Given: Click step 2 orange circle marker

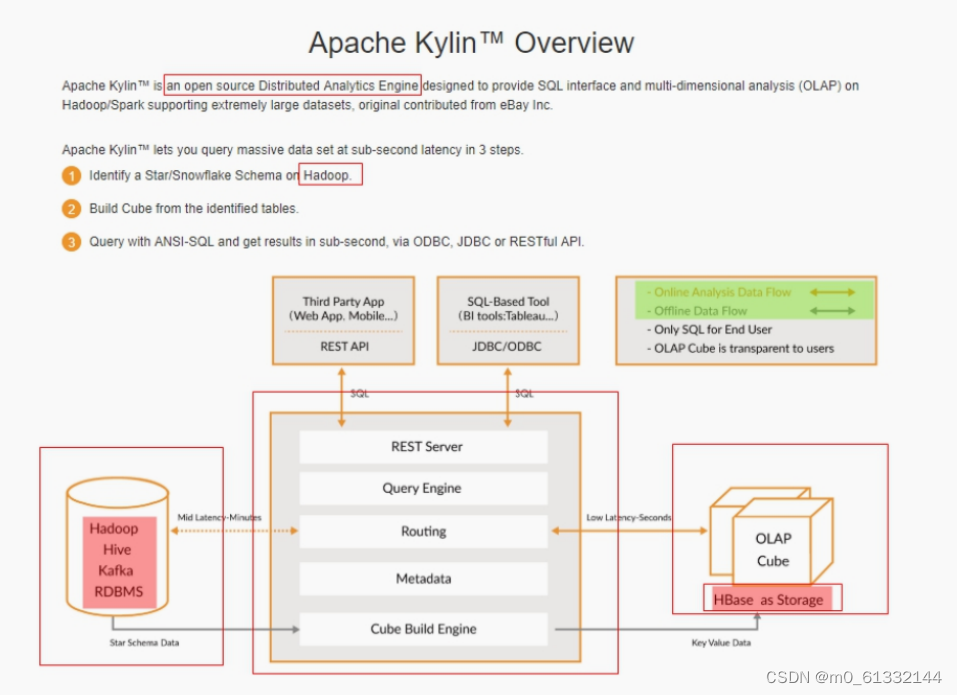Looking at the screenshot, I should pyautogui.click(x=71, y=208).
